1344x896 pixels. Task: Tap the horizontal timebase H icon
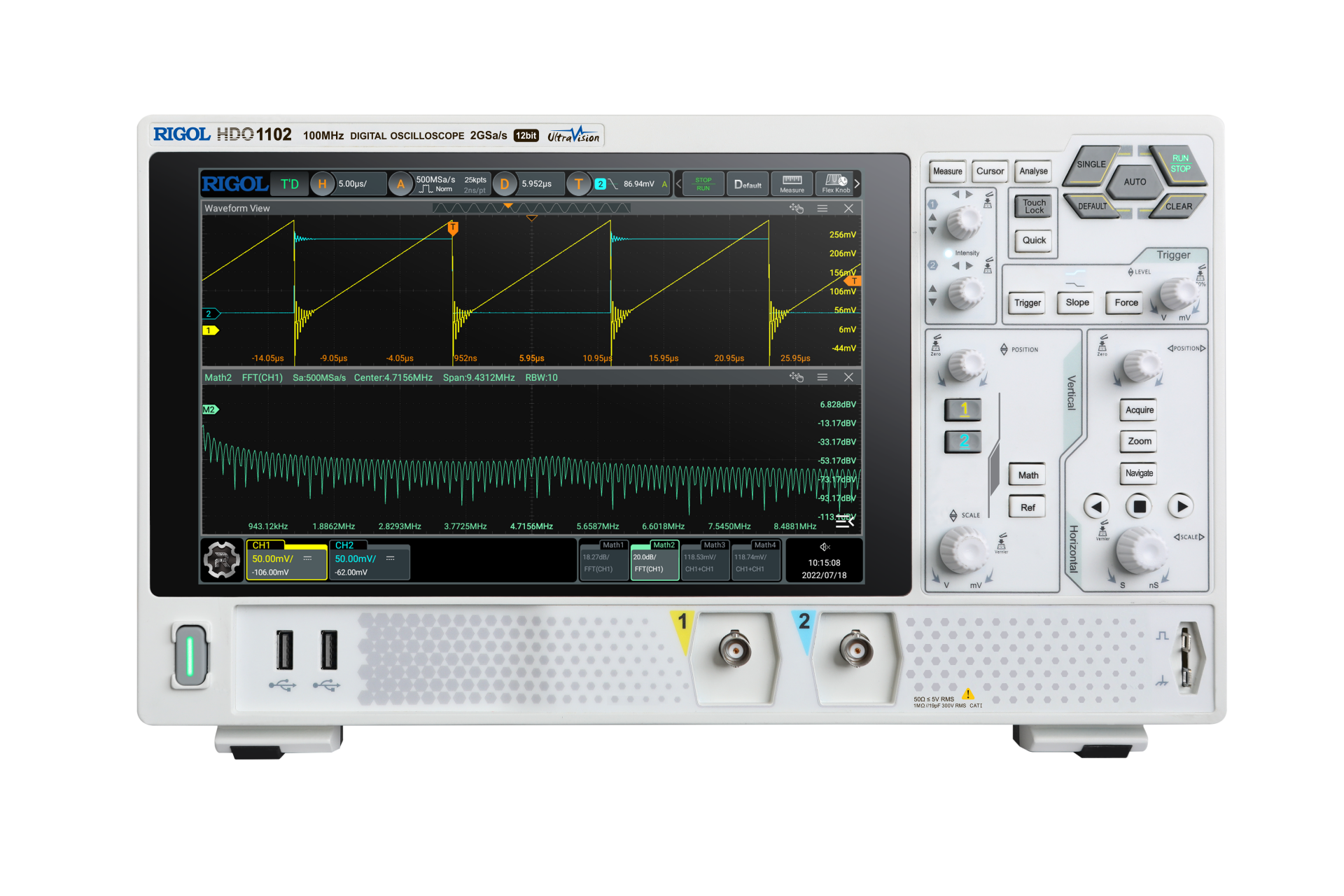[322, 183]
